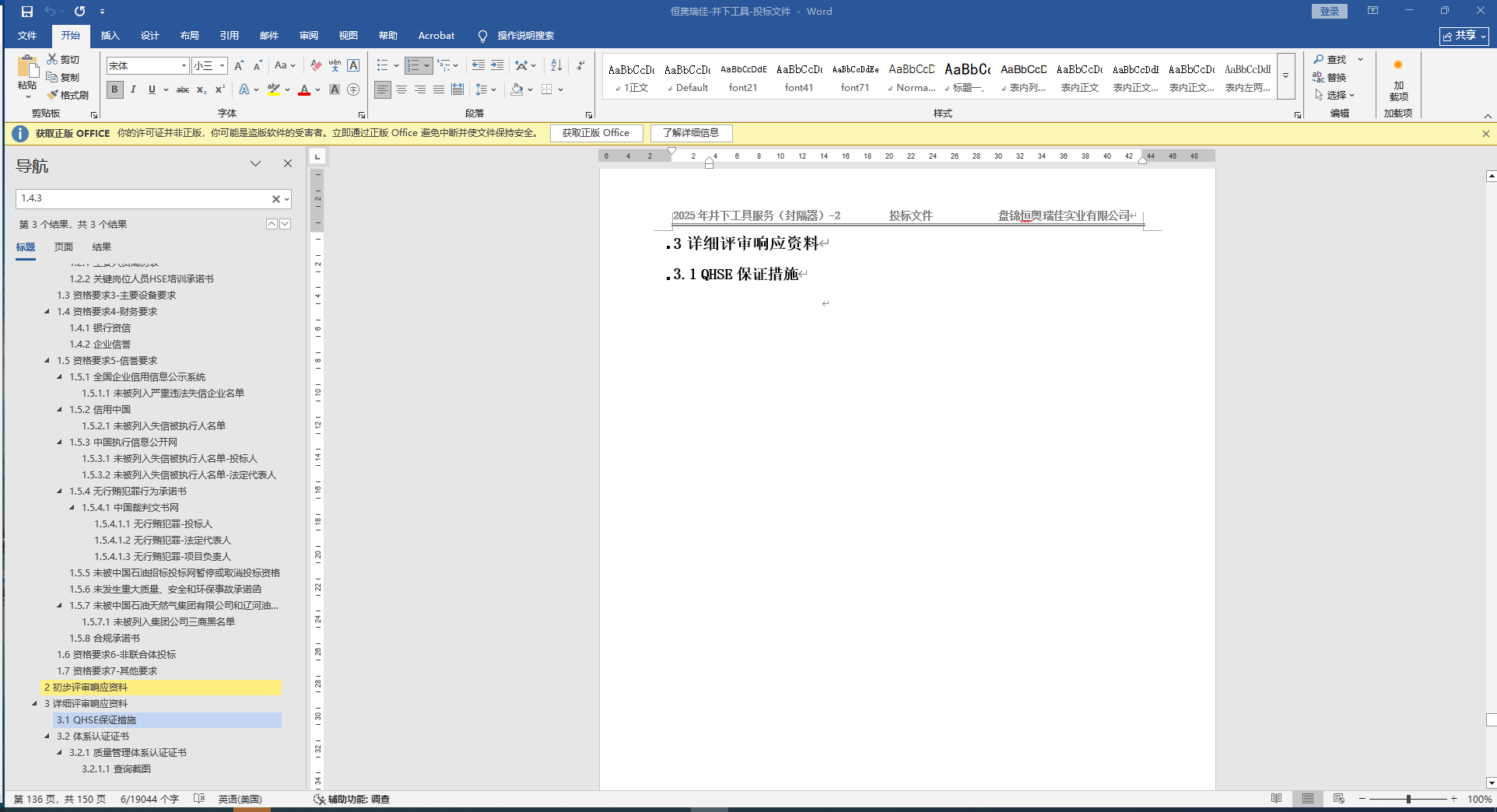Decrease paragraph indent

(x=478, y=66)
